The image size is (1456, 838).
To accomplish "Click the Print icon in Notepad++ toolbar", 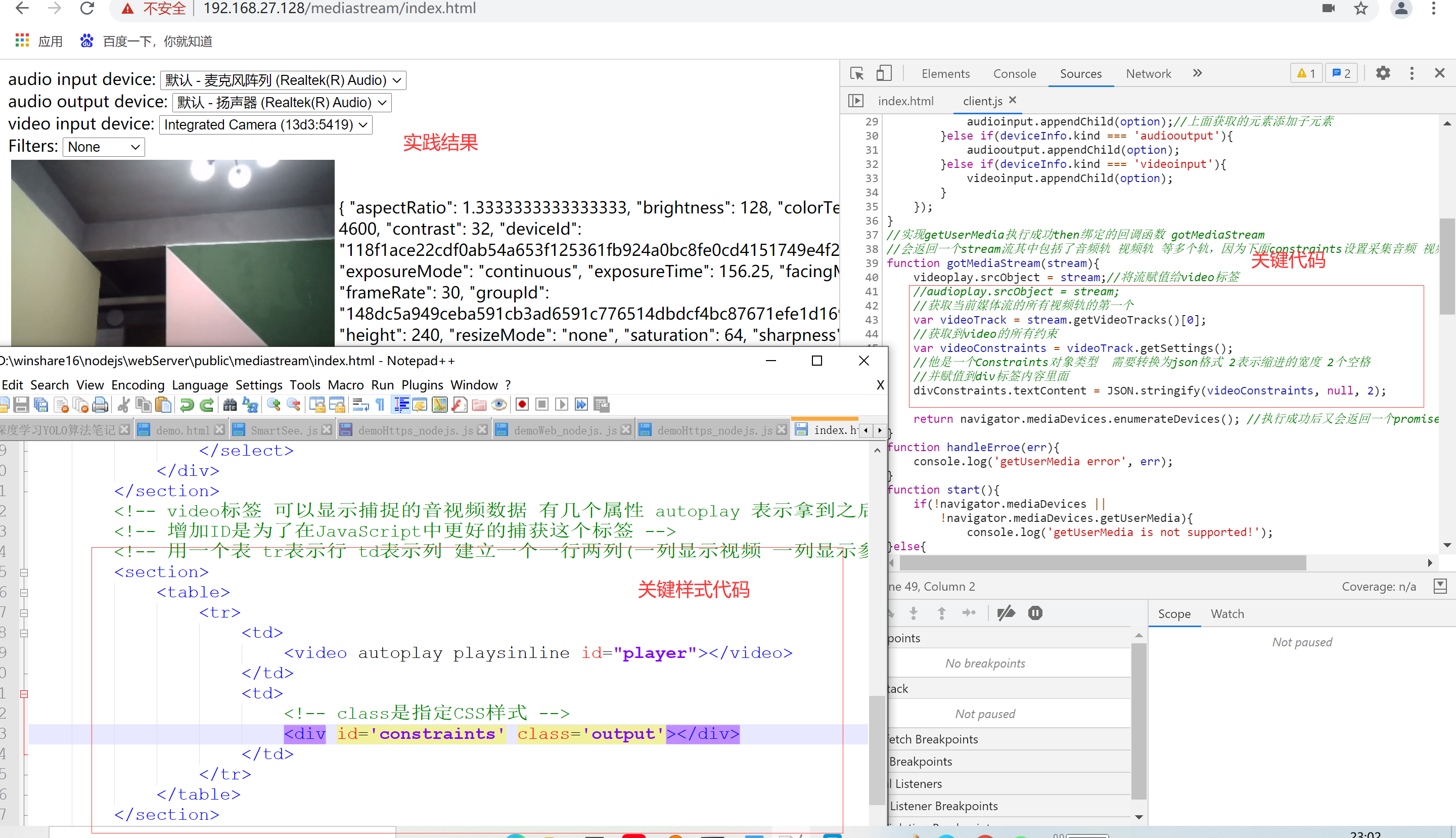I will pyautogui.click(x=100, y=405).
